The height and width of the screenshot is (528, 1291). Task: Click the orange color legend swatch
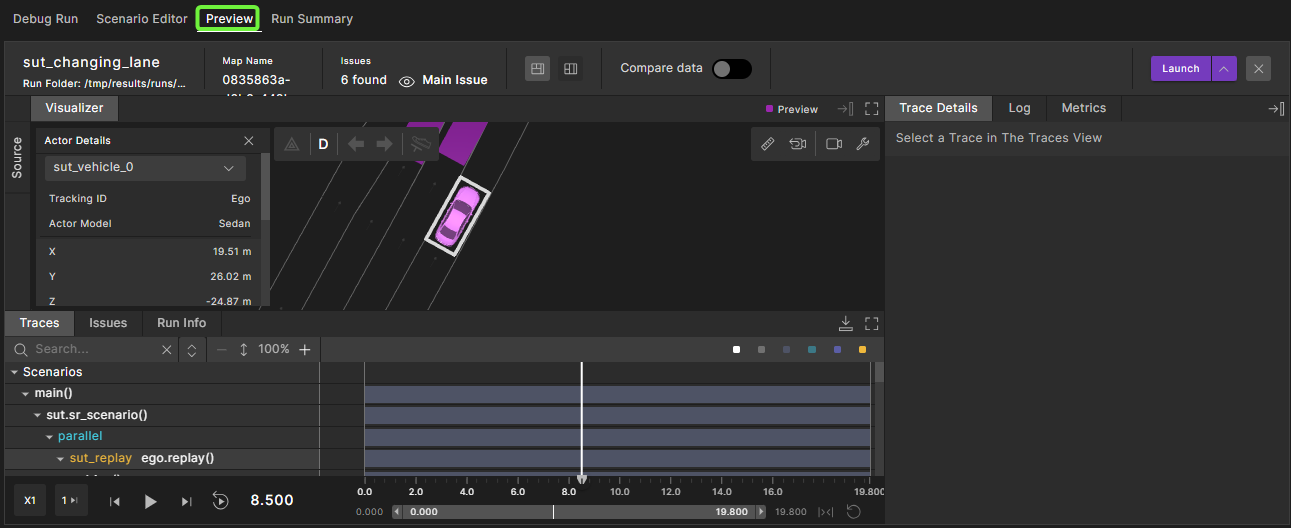(862, 350)
